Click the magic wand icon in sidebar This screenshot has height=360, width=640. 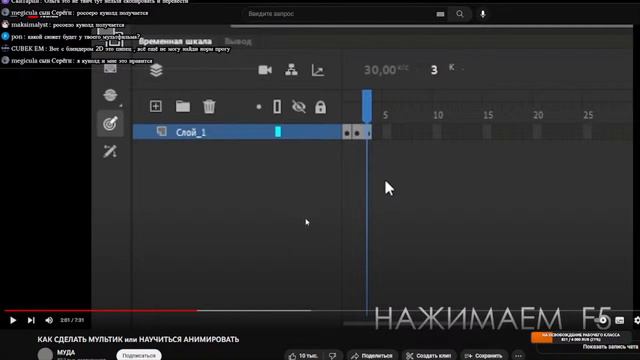coord(110,151)
